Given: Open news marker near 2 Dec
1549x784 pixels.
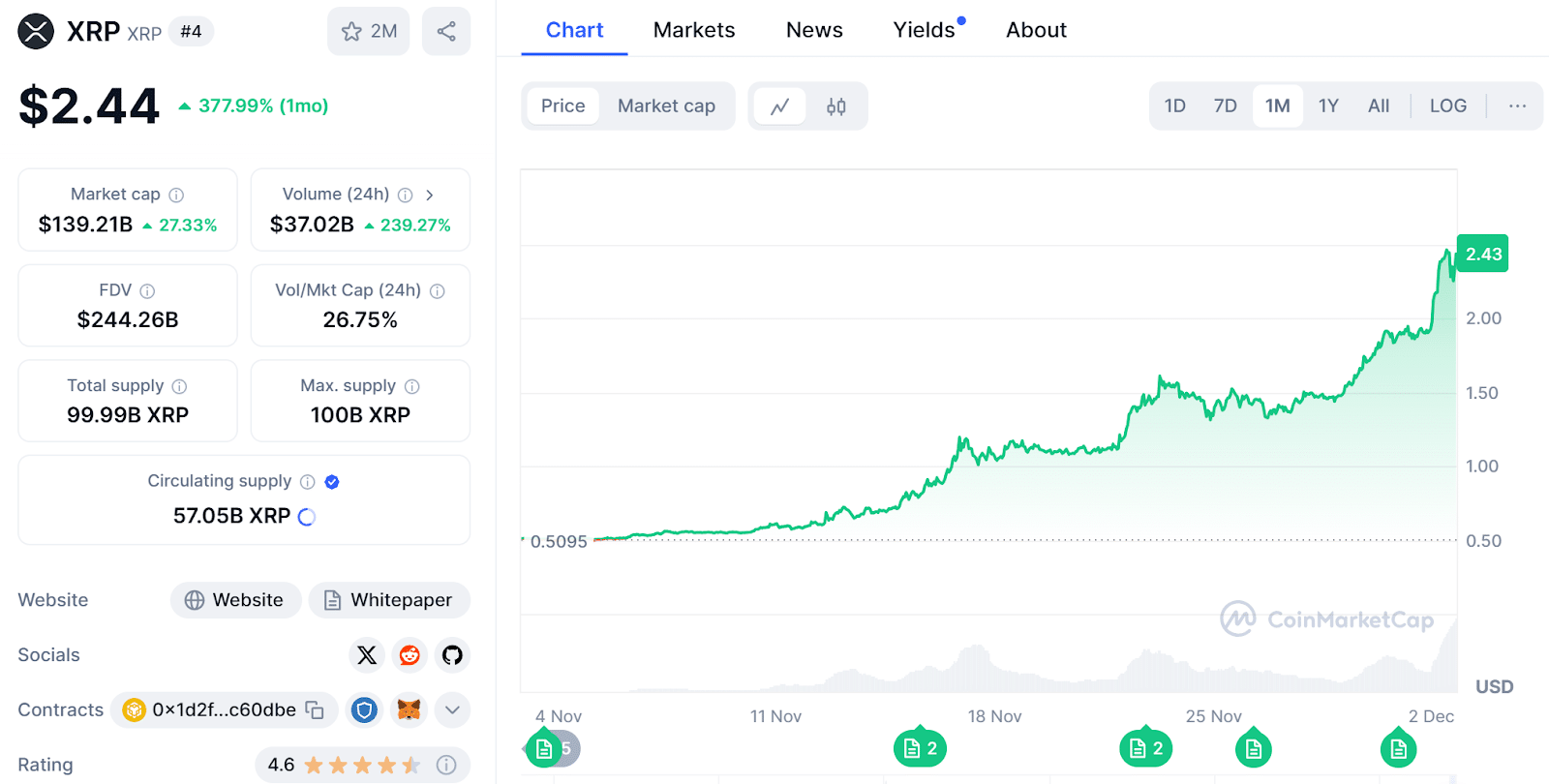Looking at the screenshot, I should 1398,748.
